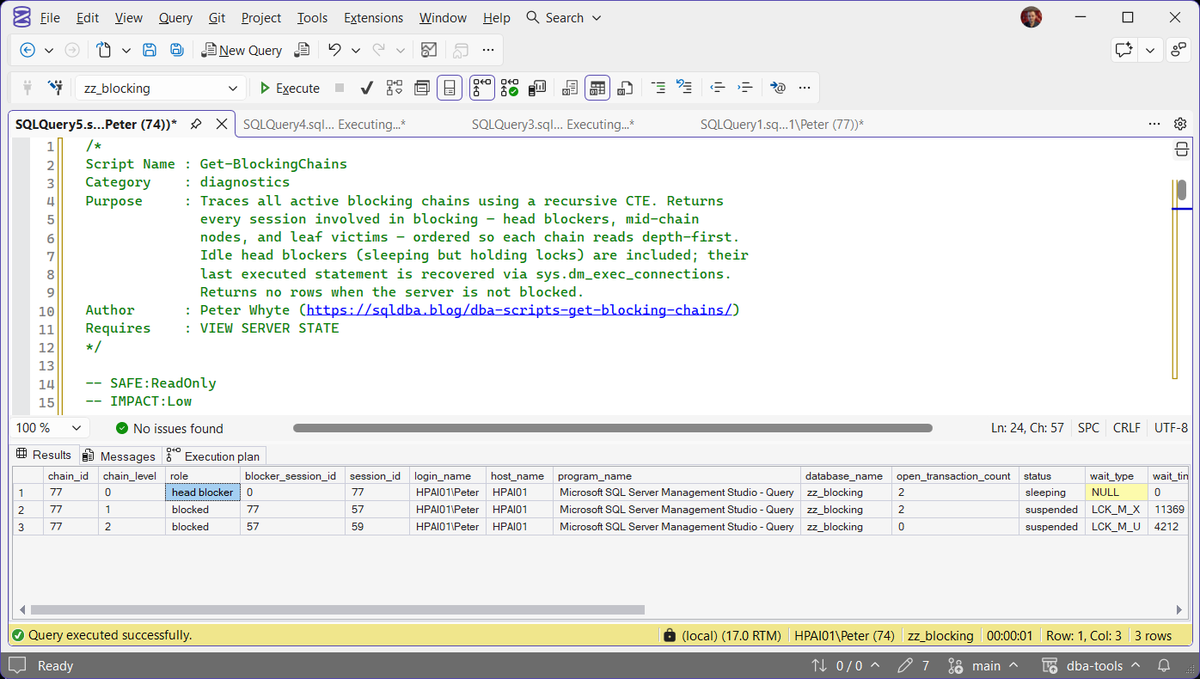Click the Undo arrow icon
This screenshot has height=679, width=1200.
[335, 50]
